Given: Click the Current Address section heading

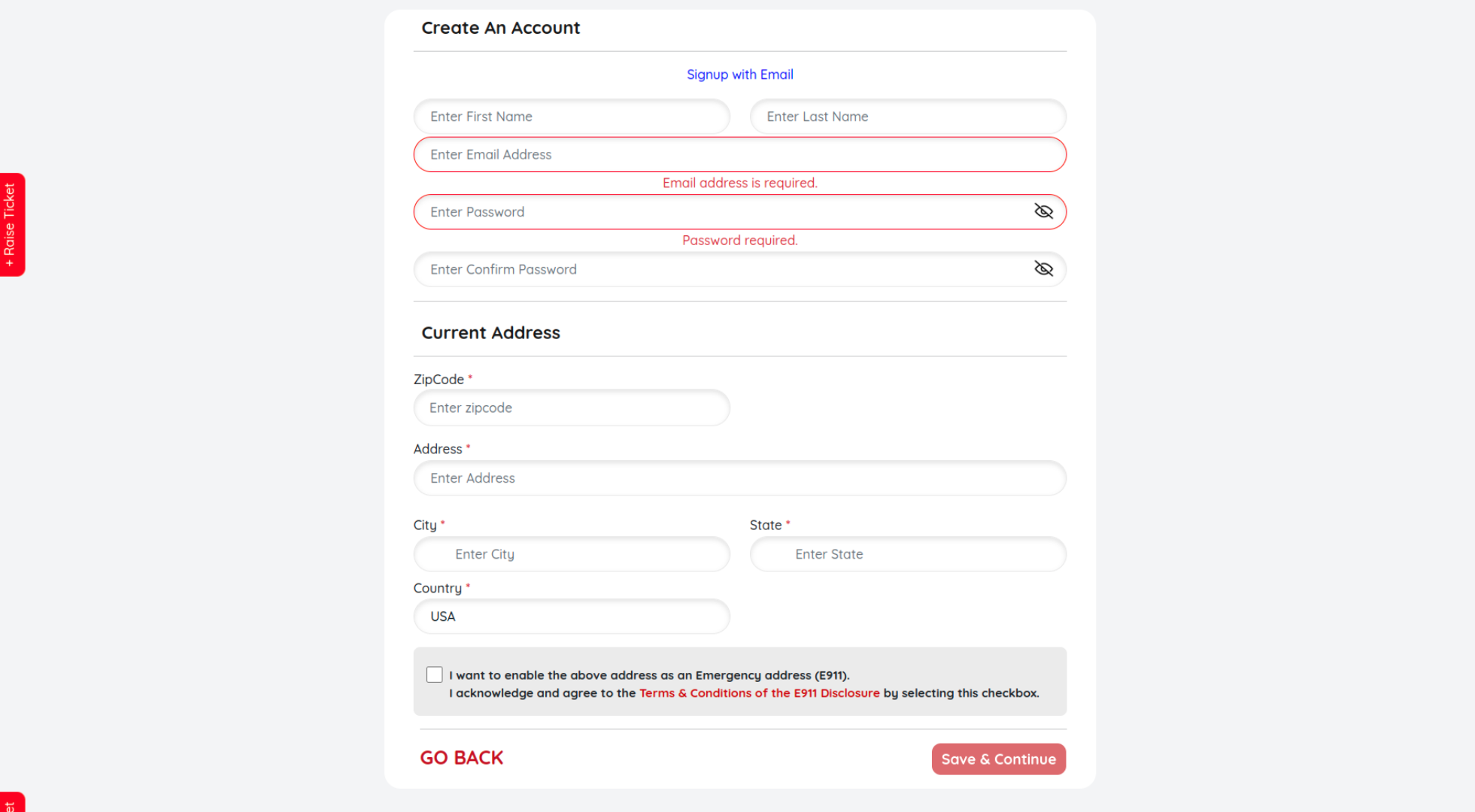Looking at the screenshot, I should point(490,332).
